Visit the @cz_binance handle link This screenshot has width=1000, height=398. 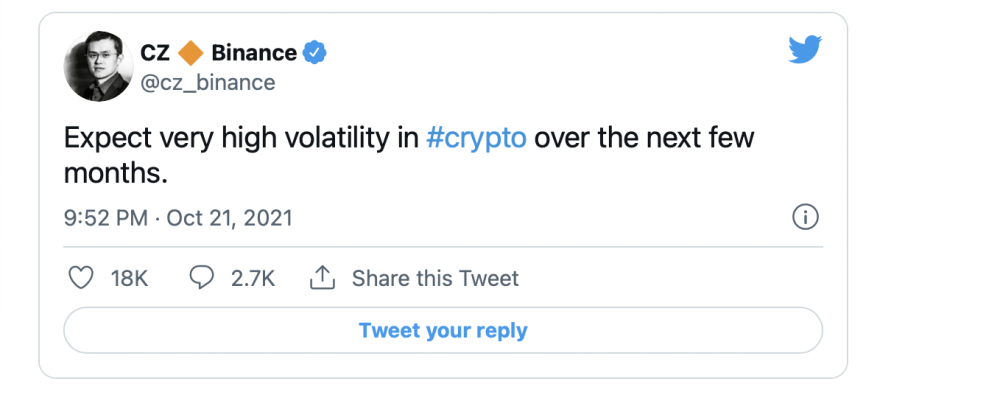coord(207,83)
